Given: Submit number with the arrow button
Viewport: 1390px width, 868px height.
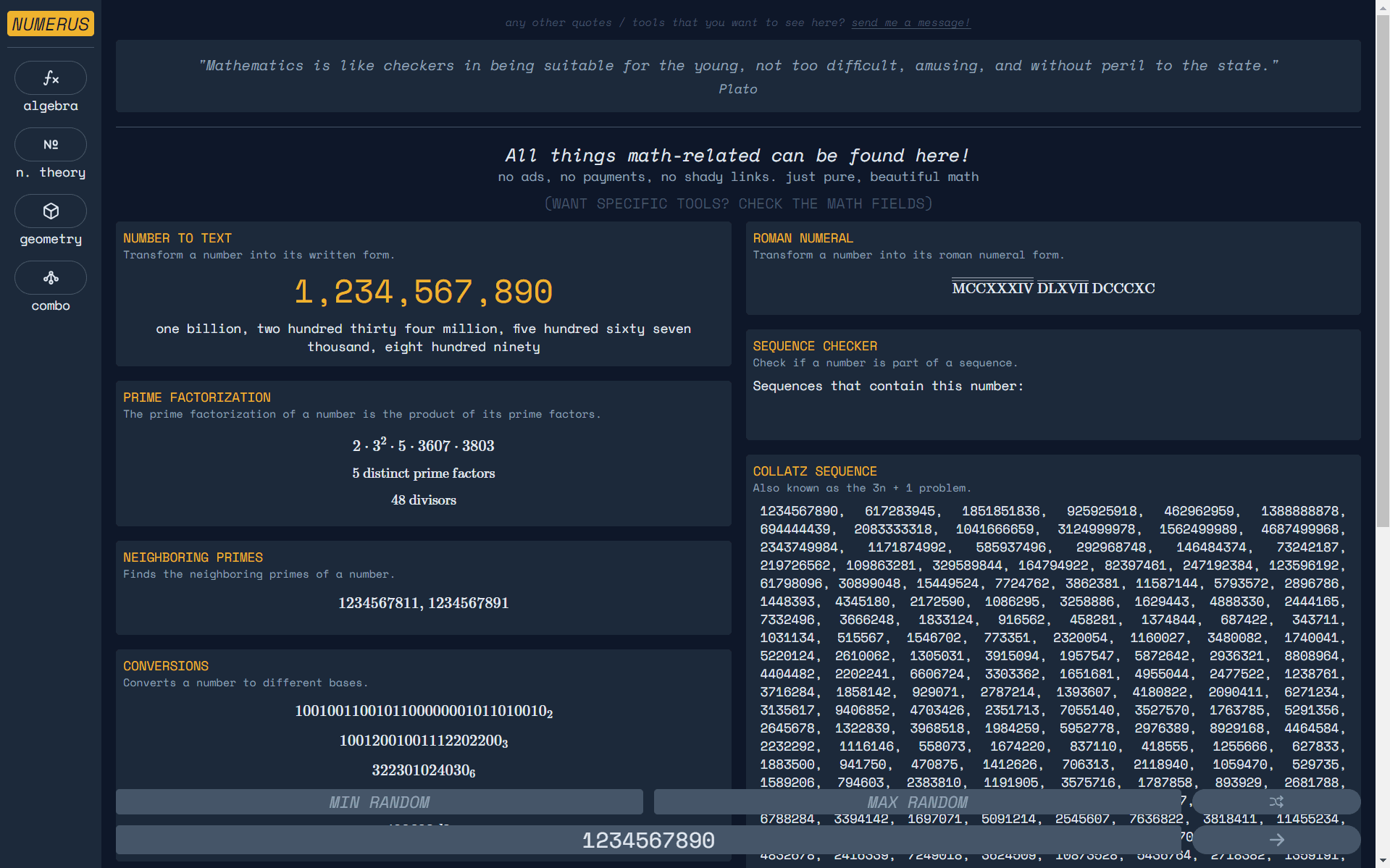Looking at the screenshot, I should (1276, 840).
